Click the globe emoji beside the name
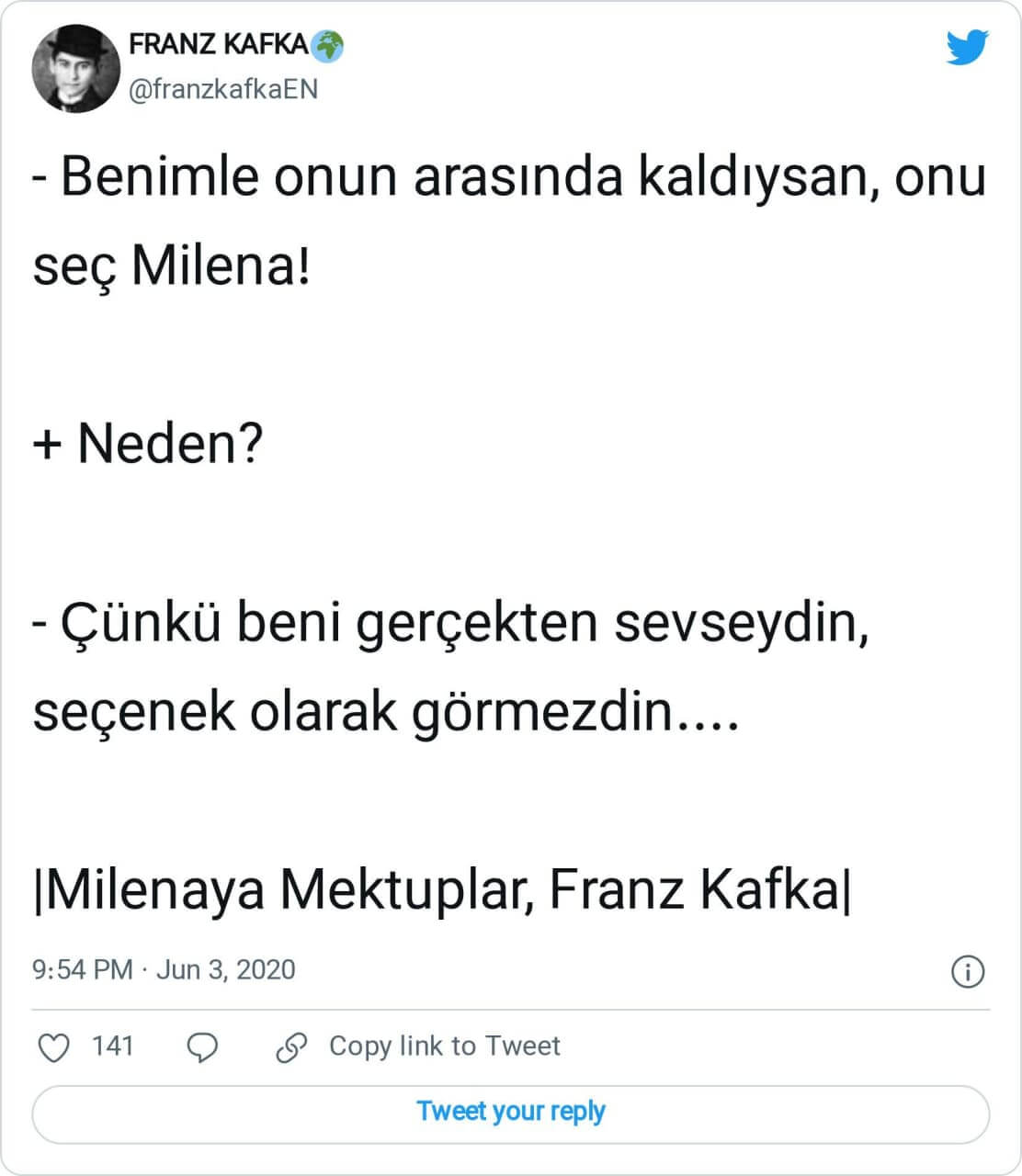The image size is (1022, 1176). pos(328,44)
